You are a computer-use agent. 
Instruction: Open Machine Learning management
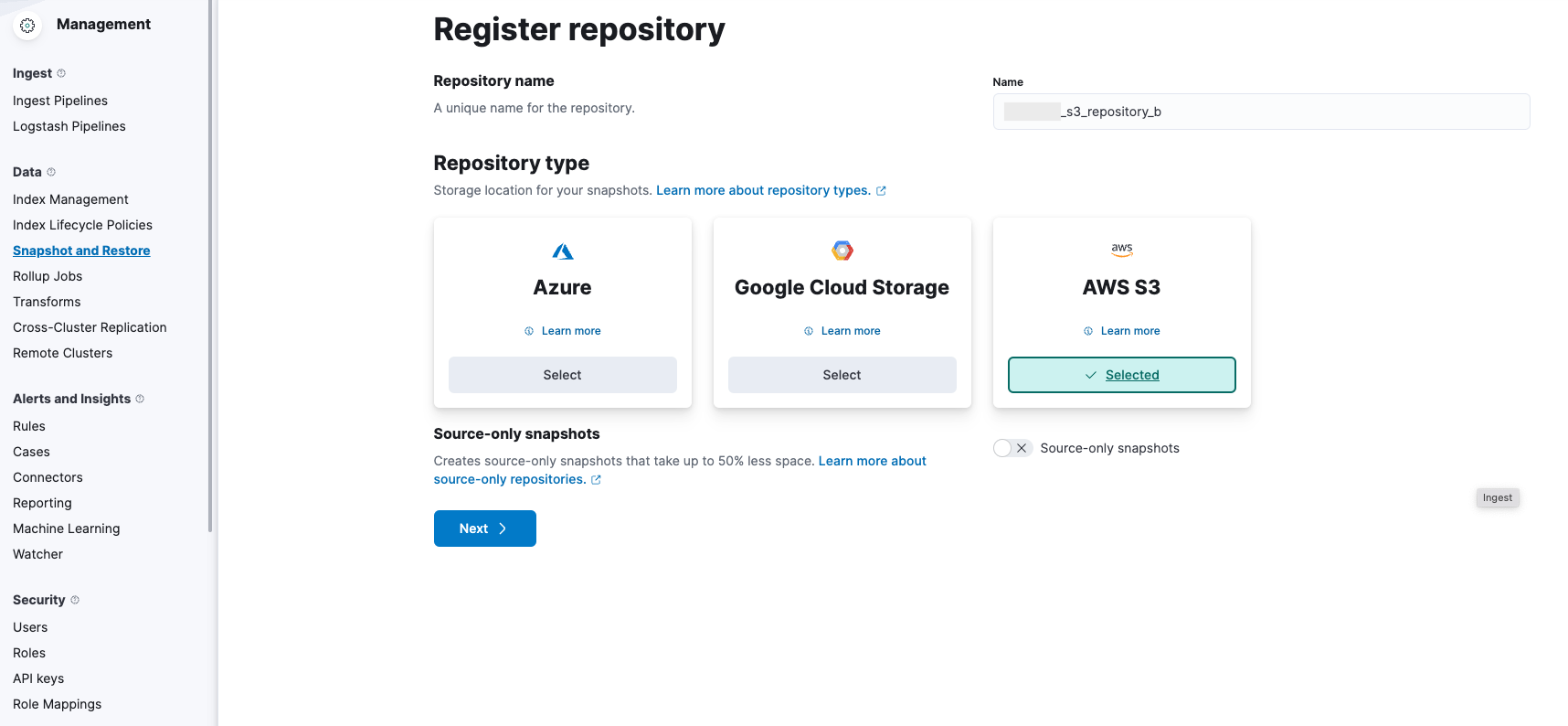pyautogui.click(x=67, y=528)
